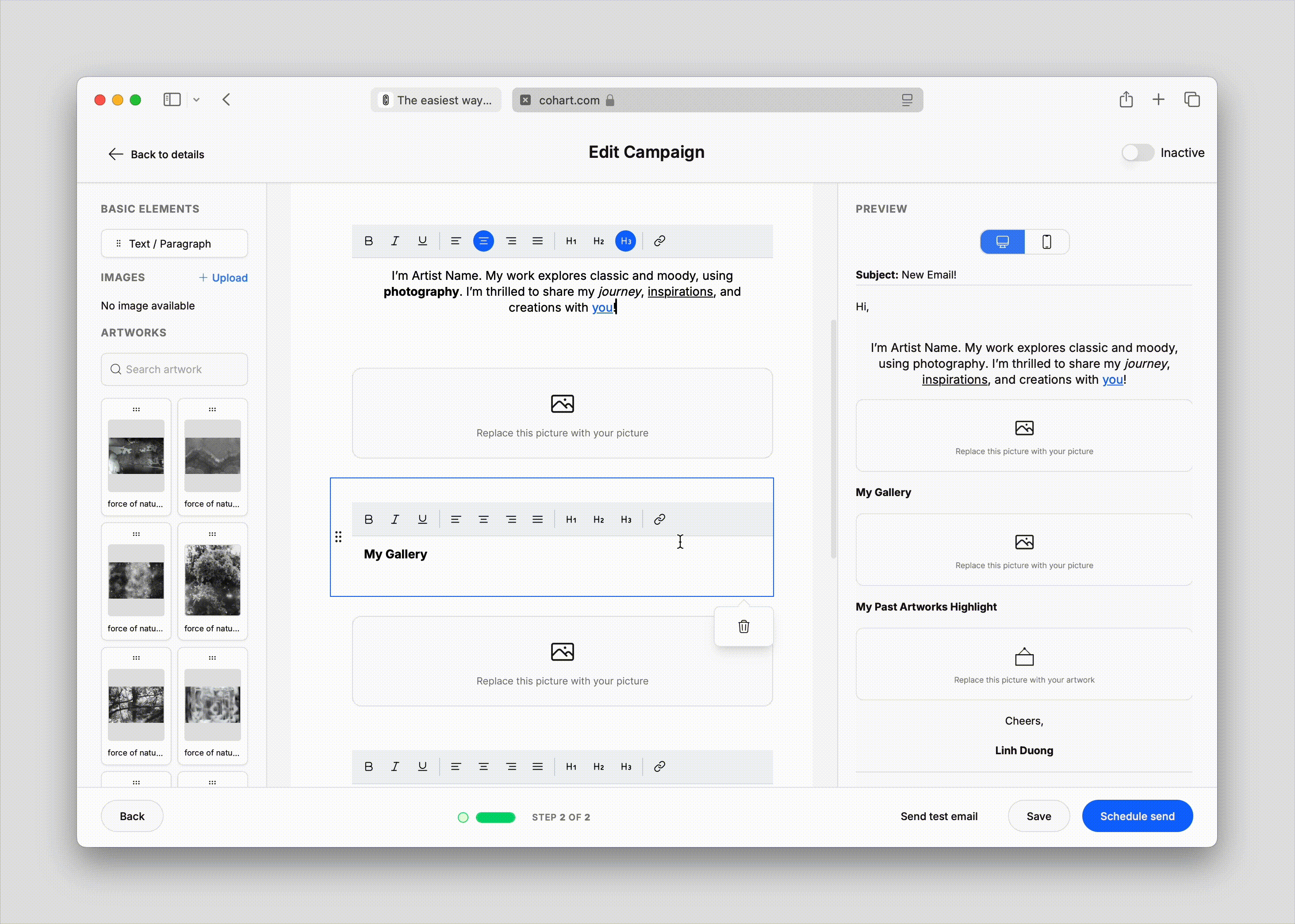Right-align the My Gallery block

[511, 519]
